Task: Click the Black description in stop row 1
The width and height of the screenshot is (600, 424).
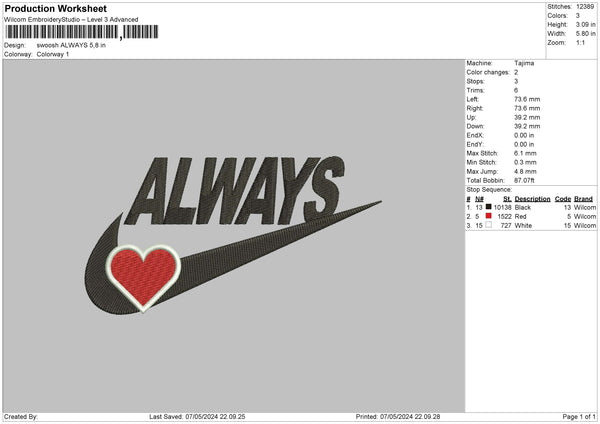Action: (x=523, y=207)
